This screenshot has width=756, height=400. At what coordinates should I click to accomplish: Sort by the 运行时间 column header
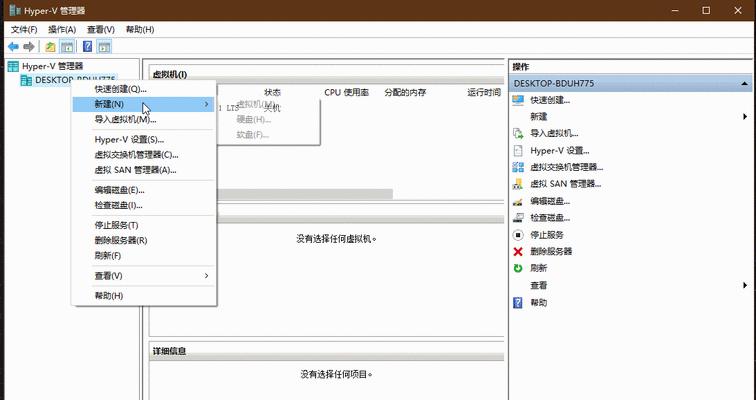pyautogui.click(x=484, y=92)
